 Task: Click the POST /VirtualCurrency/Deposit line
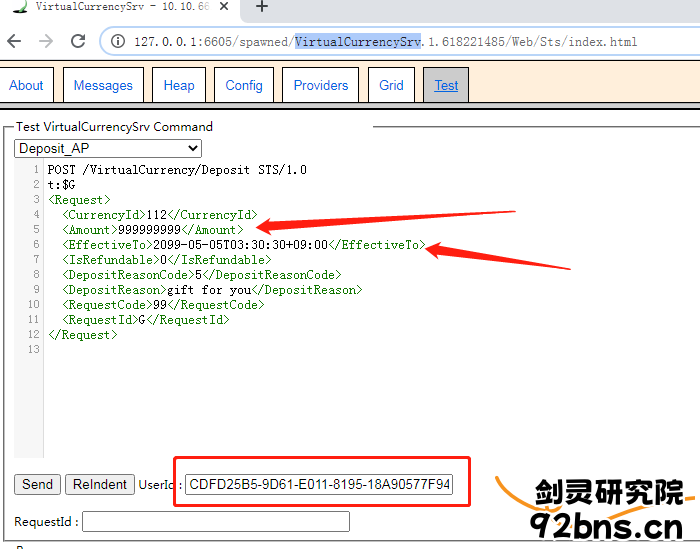point(177,170)
